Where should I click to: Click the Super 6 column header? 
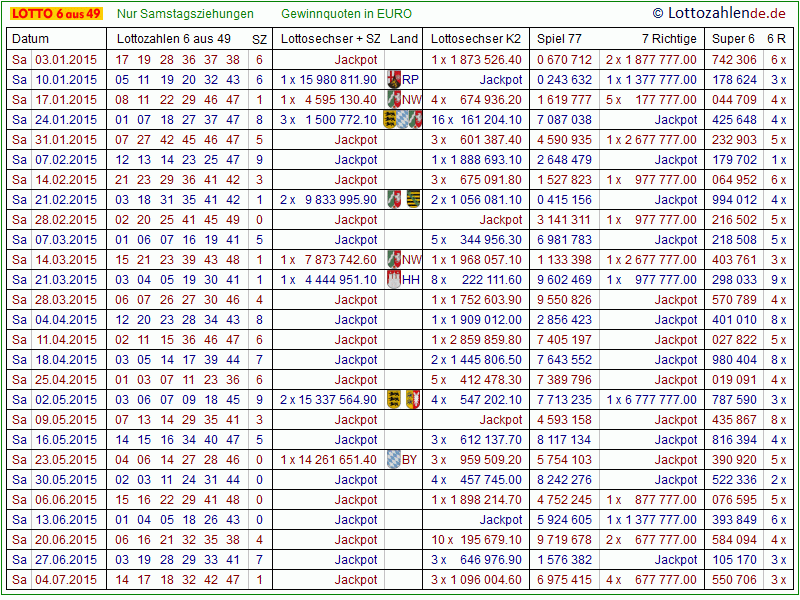[x=732, y=39]
